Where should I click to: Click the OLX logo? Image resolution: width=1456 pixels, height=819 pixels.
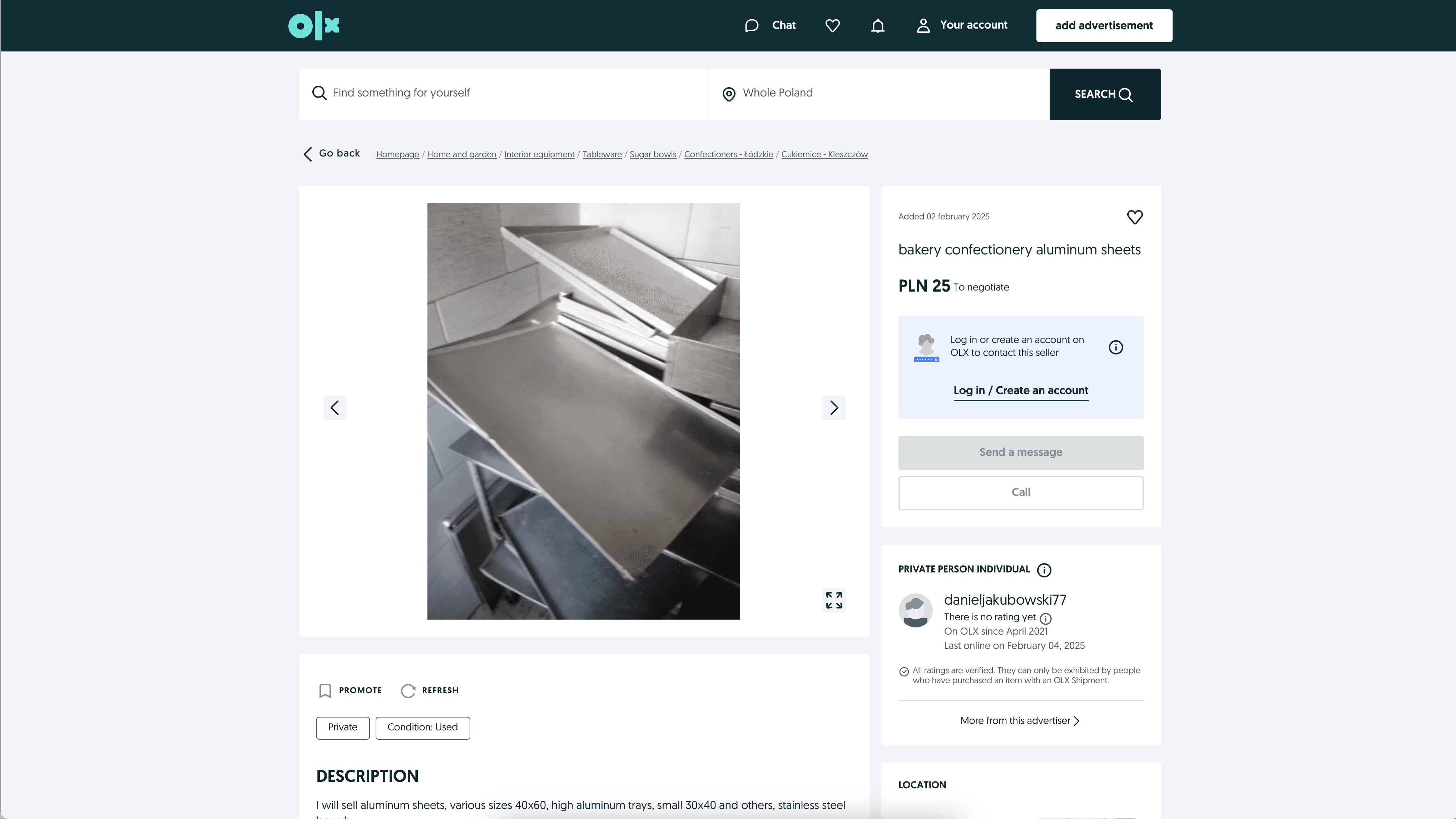pos(314,25)
